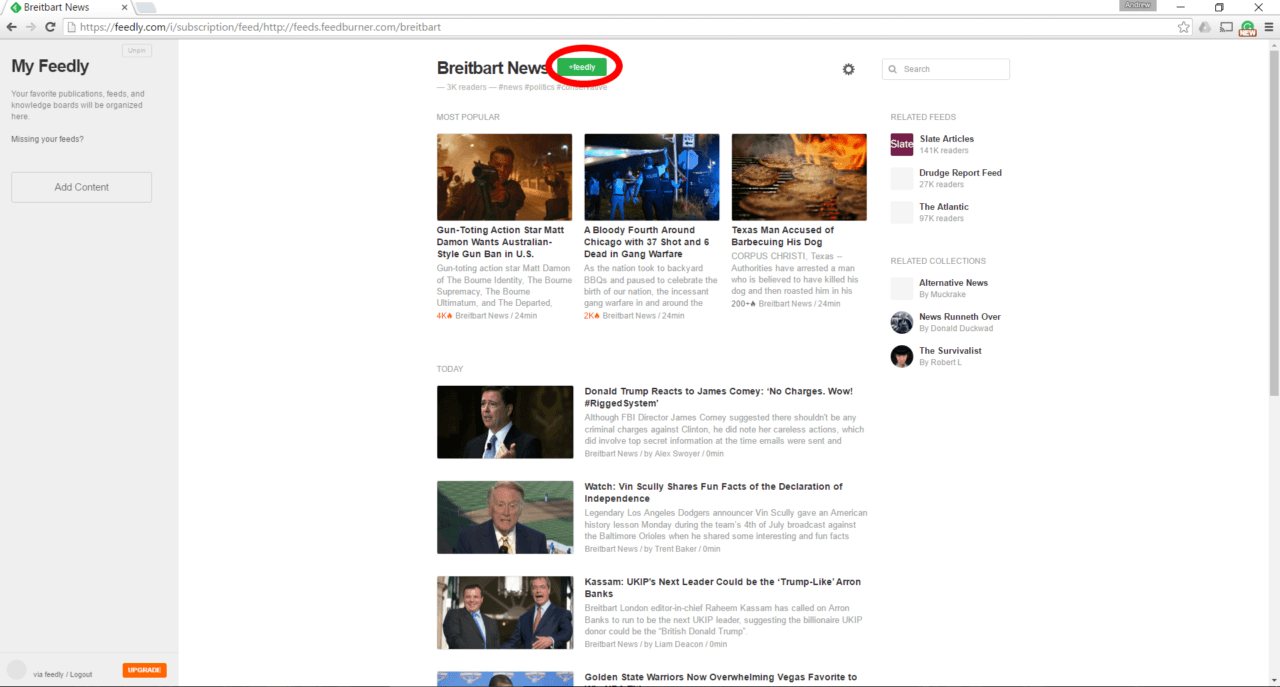This screenshot has width=1280, height=687.
Task: Bookmark page with the star icon
Action: (1184, 27)
